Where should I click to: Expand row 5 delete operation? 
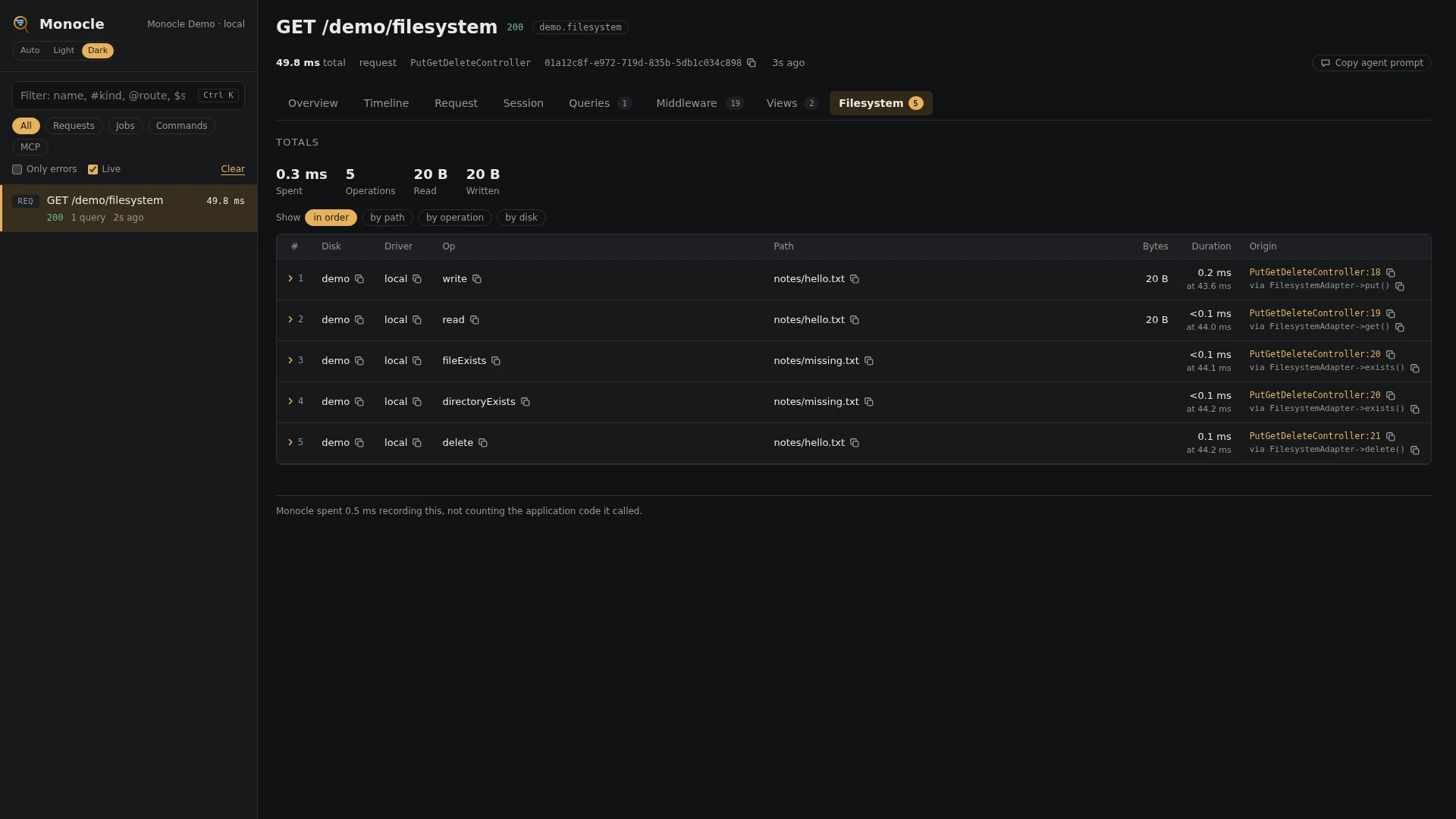tap(290, 443)
